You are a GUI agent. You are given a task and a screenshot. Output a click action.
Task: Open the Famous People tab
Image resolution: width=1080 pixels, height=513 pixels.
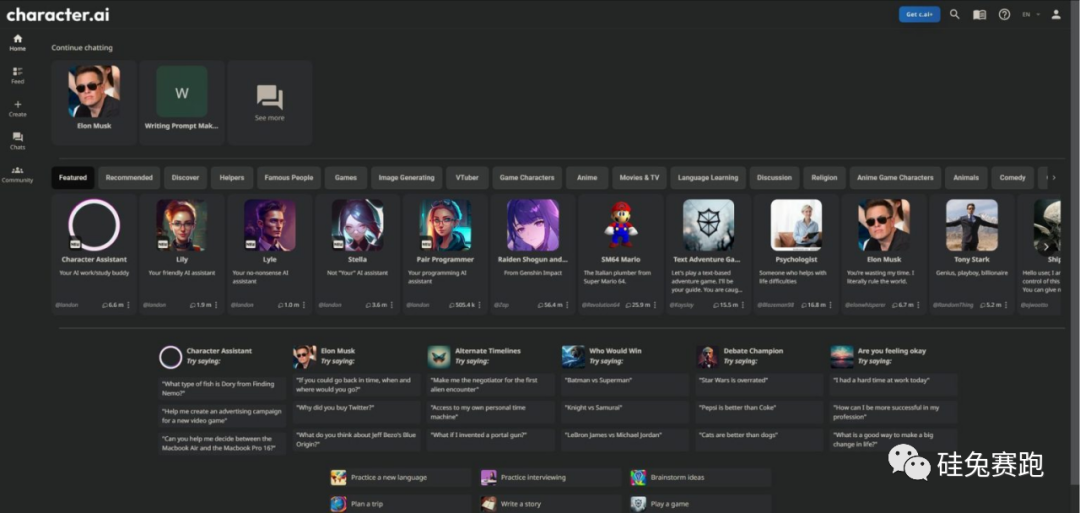click(289, 178)
